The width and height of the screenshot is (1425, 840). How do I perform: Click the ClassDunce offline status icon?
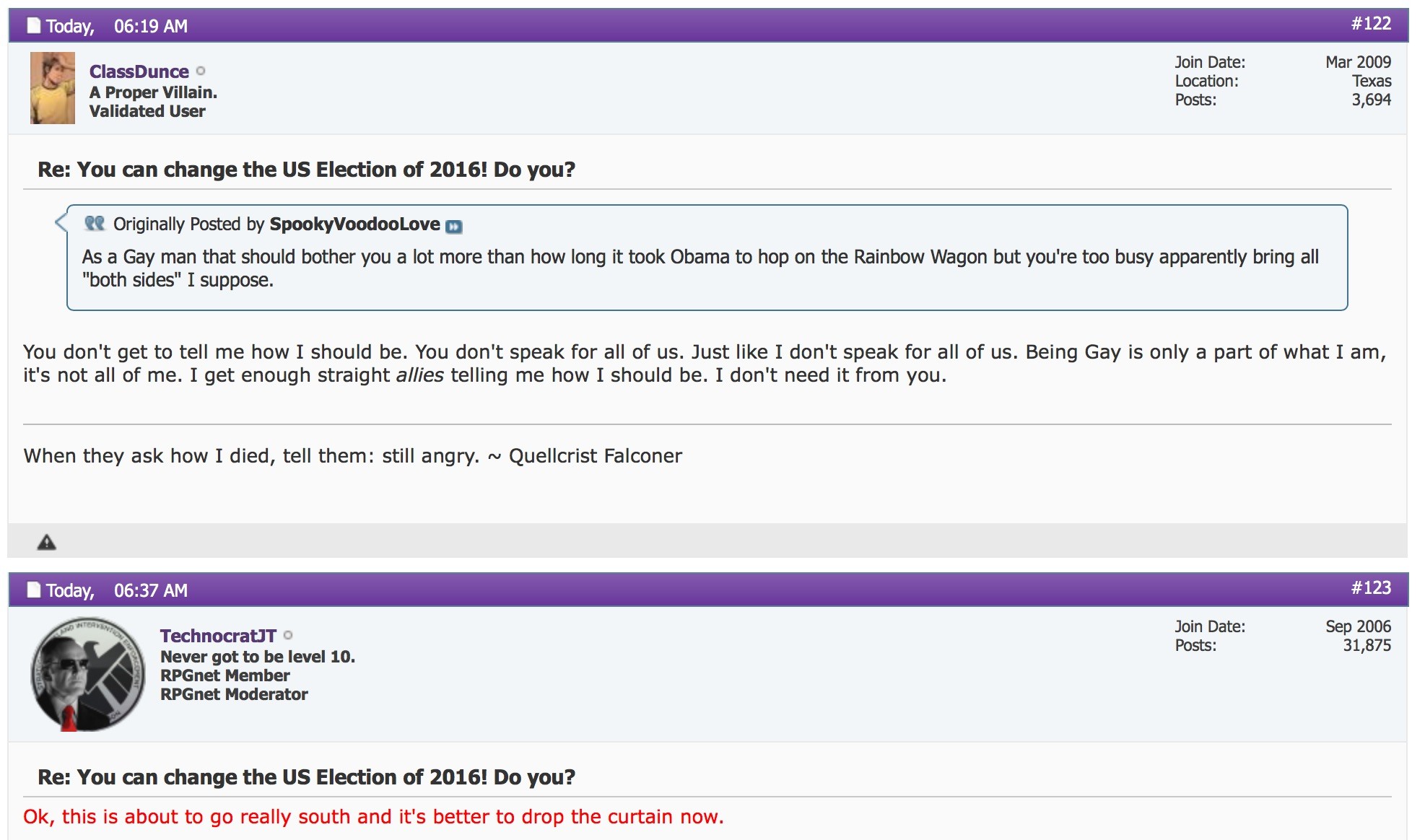pyautogui.click(x=201, y=71)
